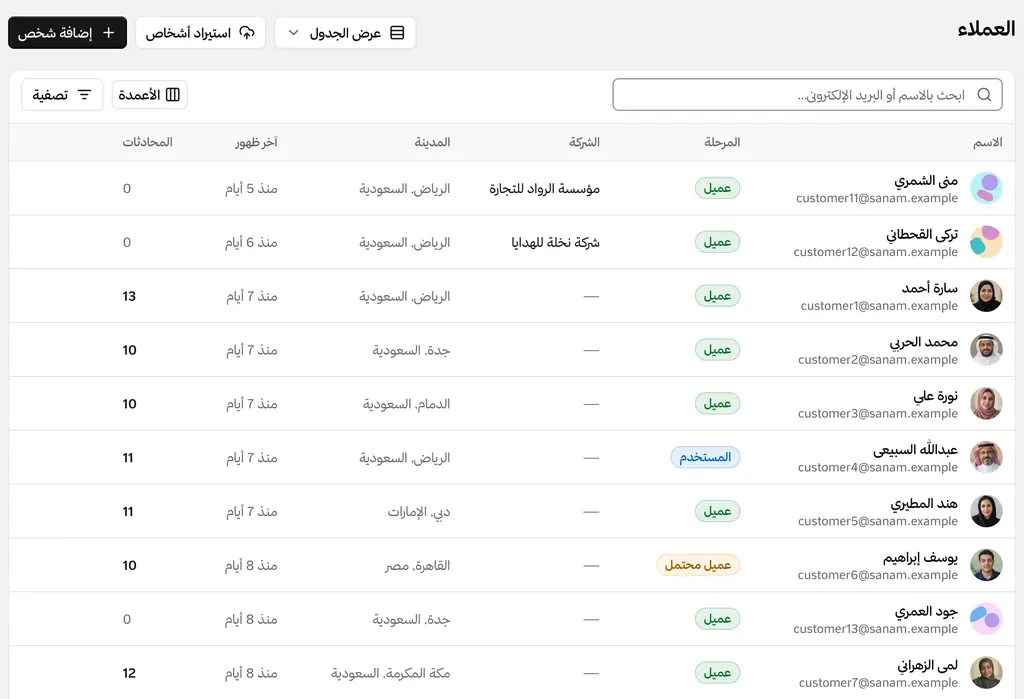Screen dimensions: 1024x699
Task: Click conversation count 13 for سارة أحمد
Action: pos(129,296)
